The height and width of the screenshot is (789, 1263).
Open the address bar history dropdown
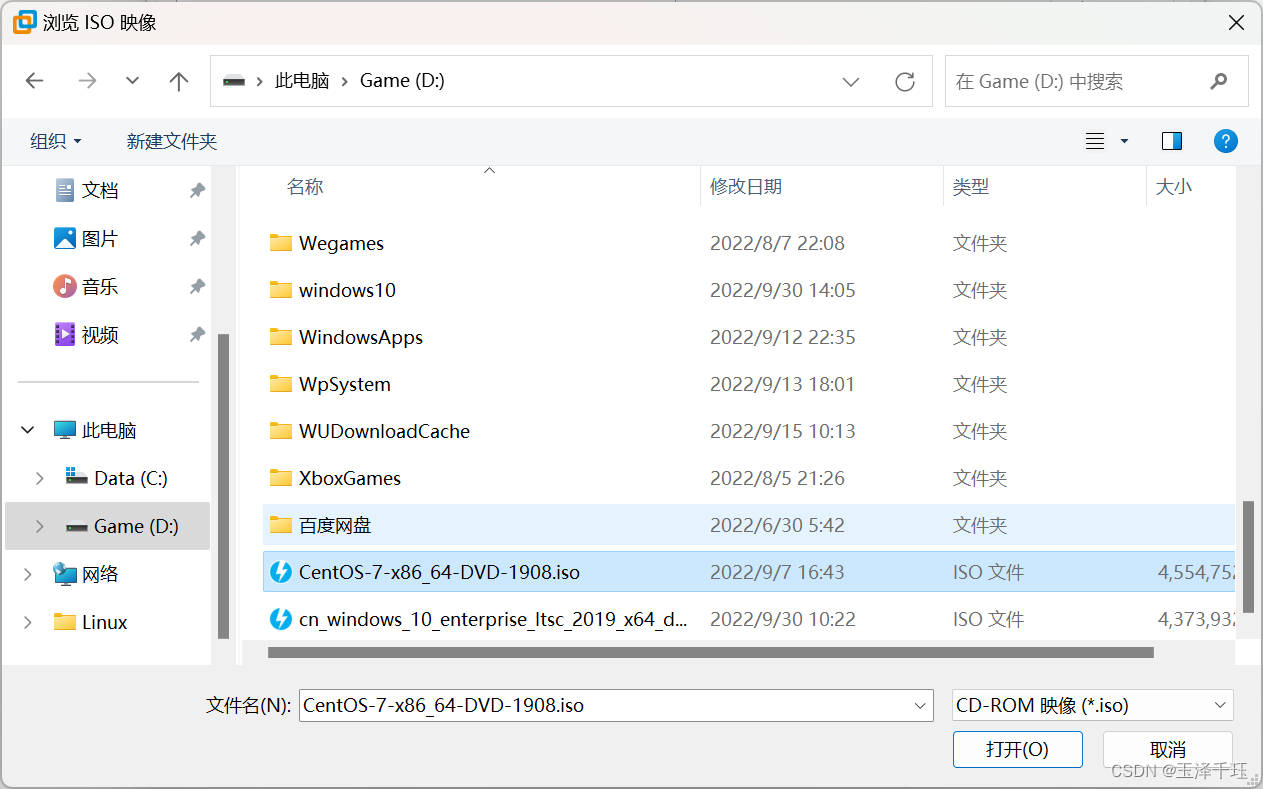(x=851, y=82)
